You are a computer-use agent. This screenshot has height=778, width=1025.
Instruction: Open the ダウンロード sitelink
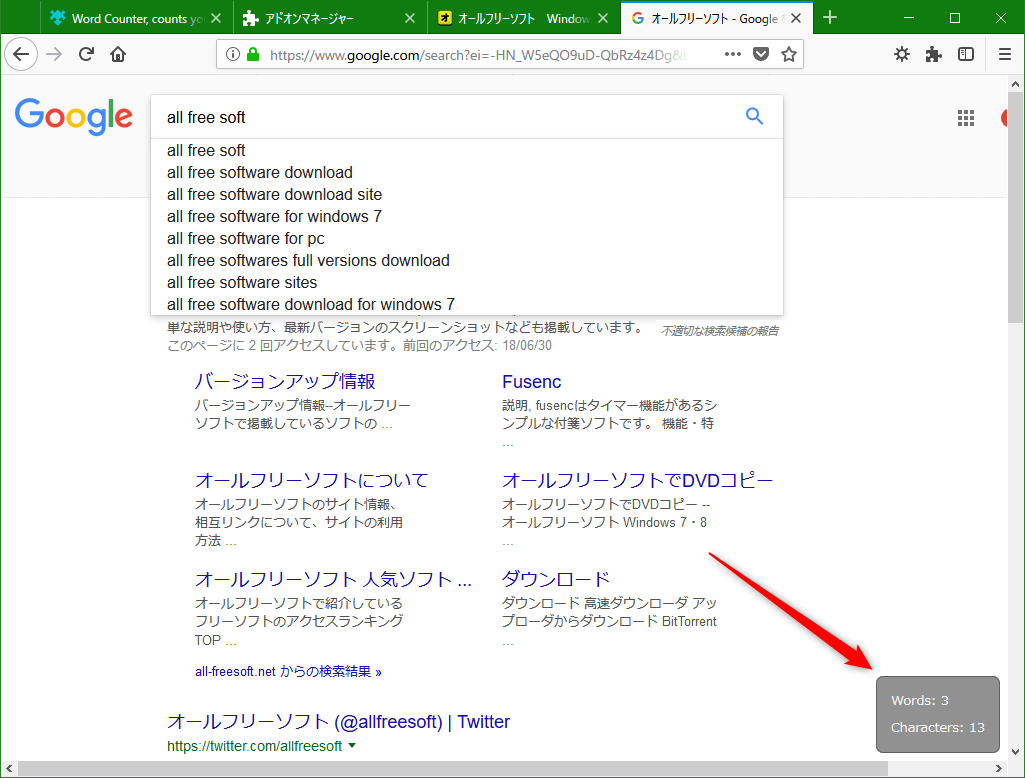556,579
